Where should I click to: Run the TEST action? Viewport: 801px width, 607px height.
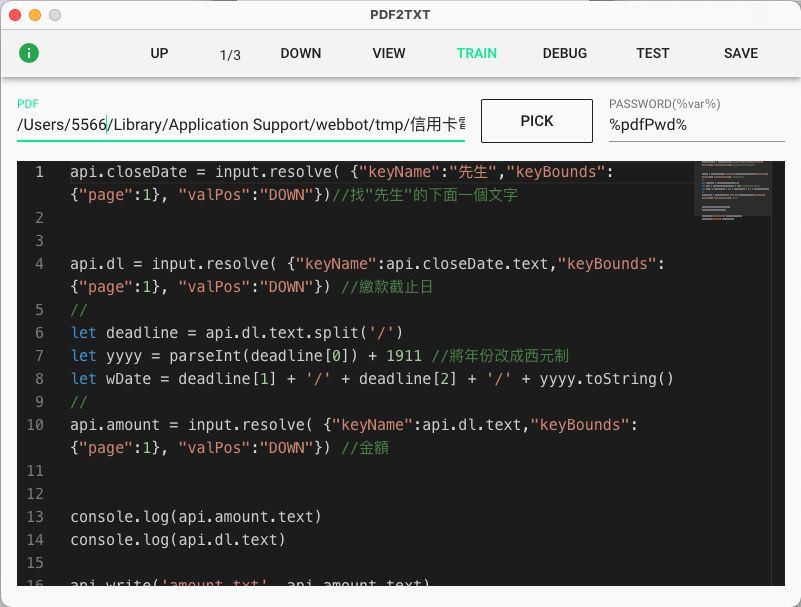[x=653, y=53]
